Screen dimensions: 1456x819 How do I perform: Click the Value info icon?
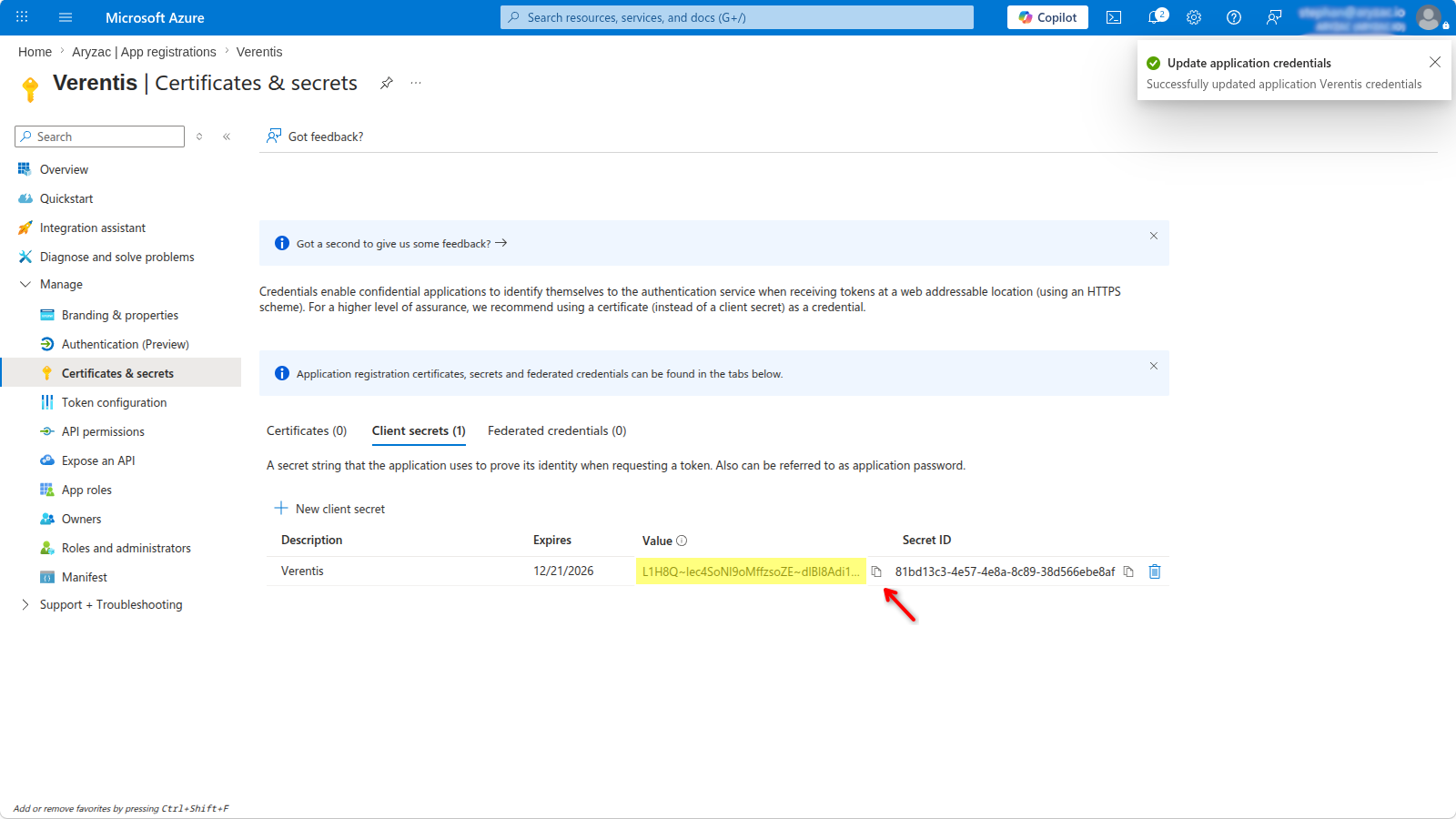pos(682,541)
